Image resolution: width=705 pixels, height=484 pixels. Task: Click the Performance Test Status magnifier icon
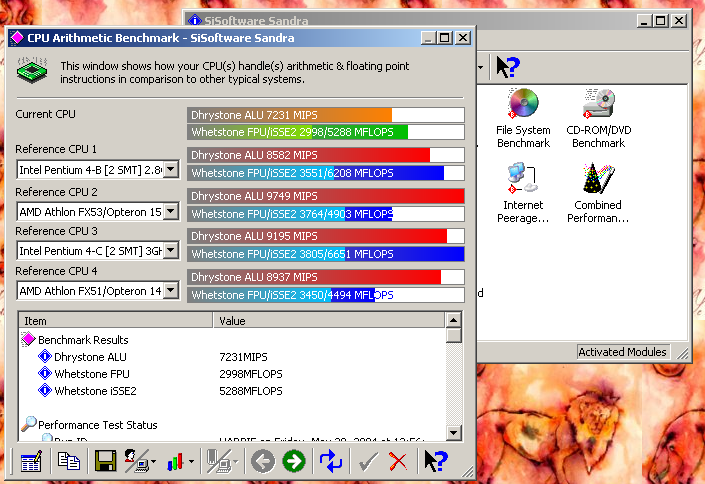tap(29, 423)
